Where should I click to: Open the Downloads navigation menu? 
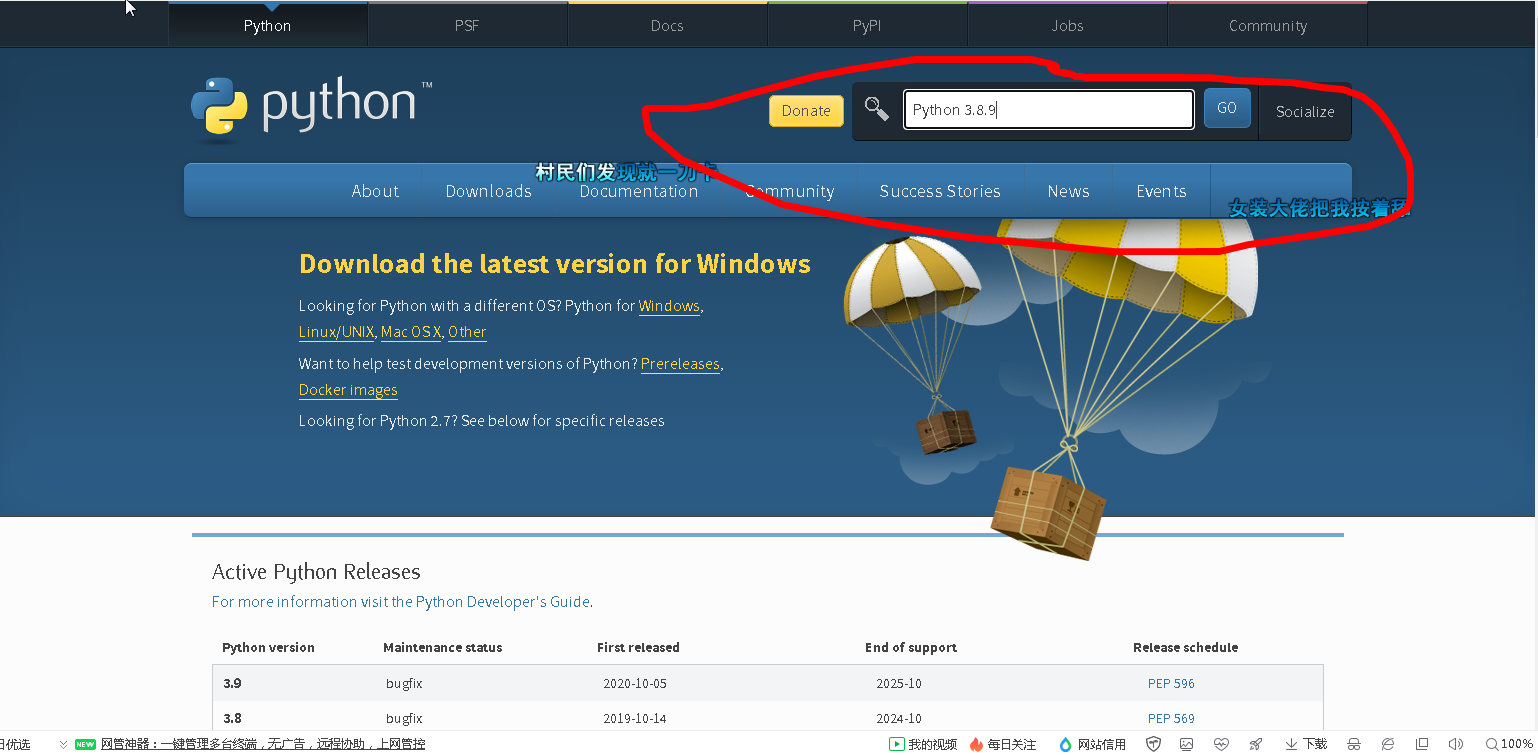coord(488,191)
